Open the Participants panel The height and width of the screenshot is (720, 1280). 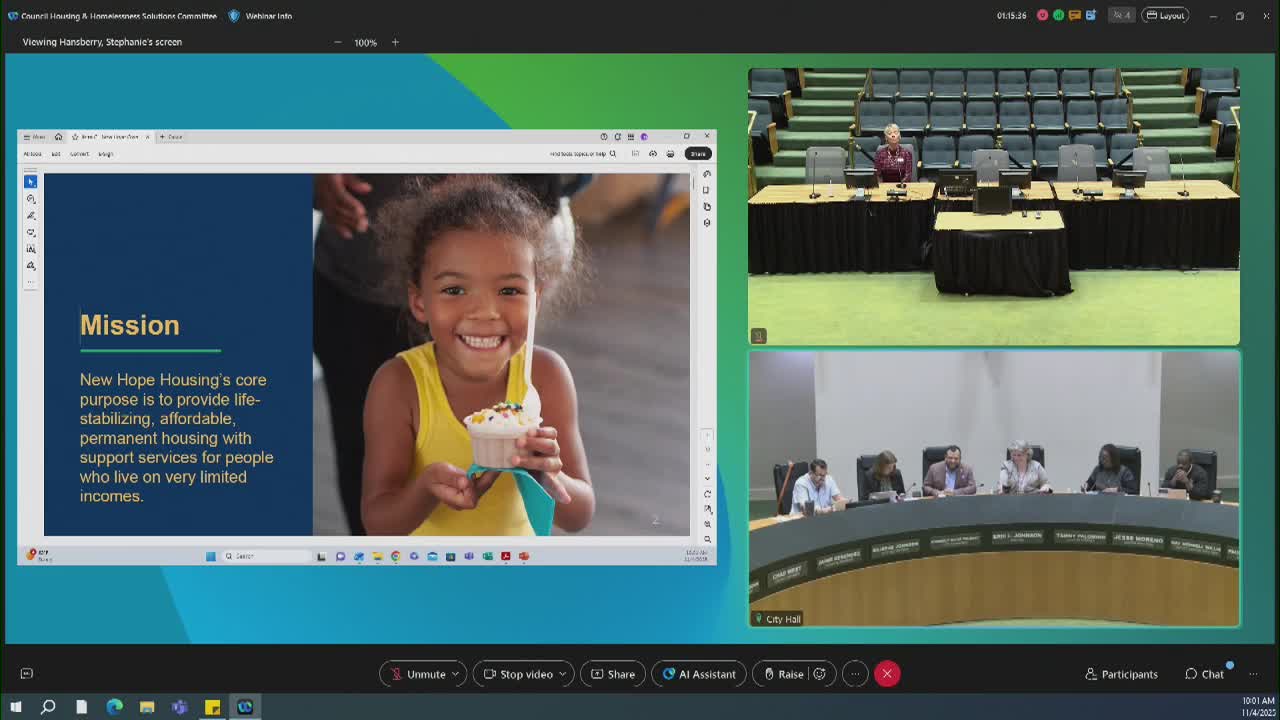pos(1121,674)
